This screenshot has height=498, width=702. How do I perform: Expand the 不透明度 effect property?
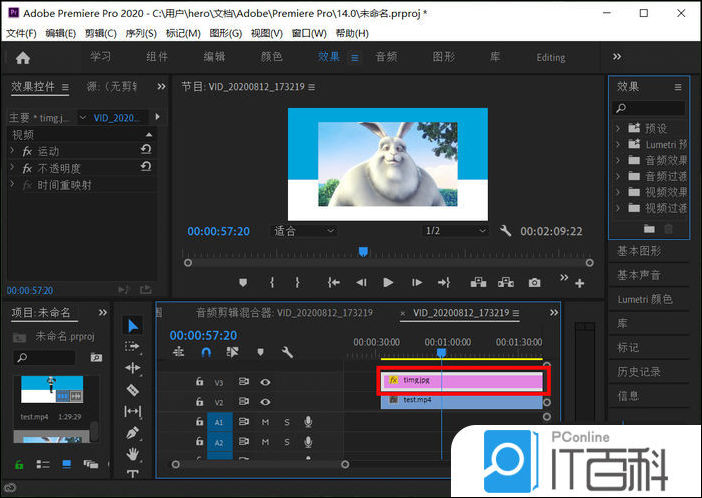(x=12, y=168)
